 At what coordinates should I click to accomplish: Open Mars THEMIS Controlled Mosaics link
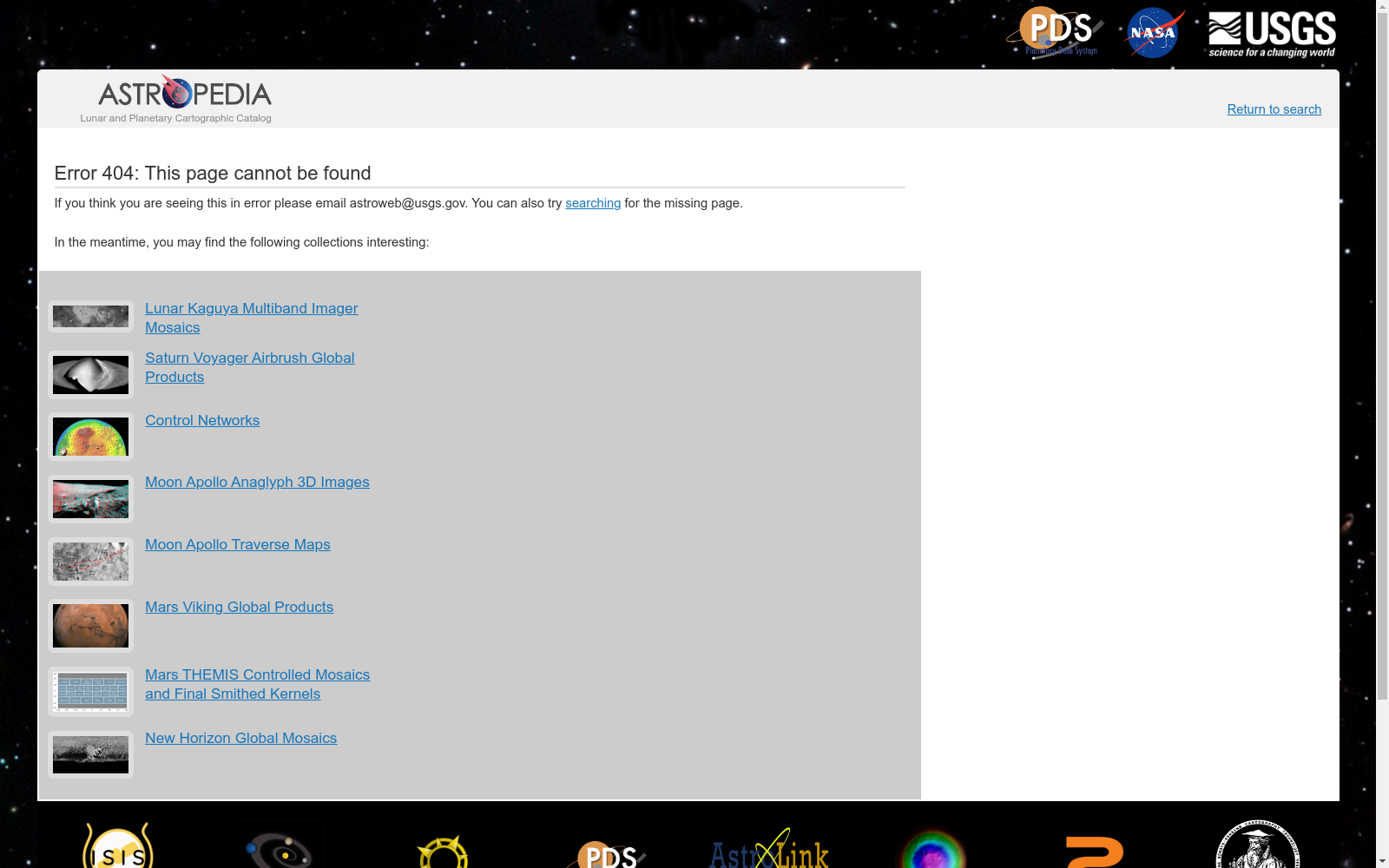click(x=257, y=684)
